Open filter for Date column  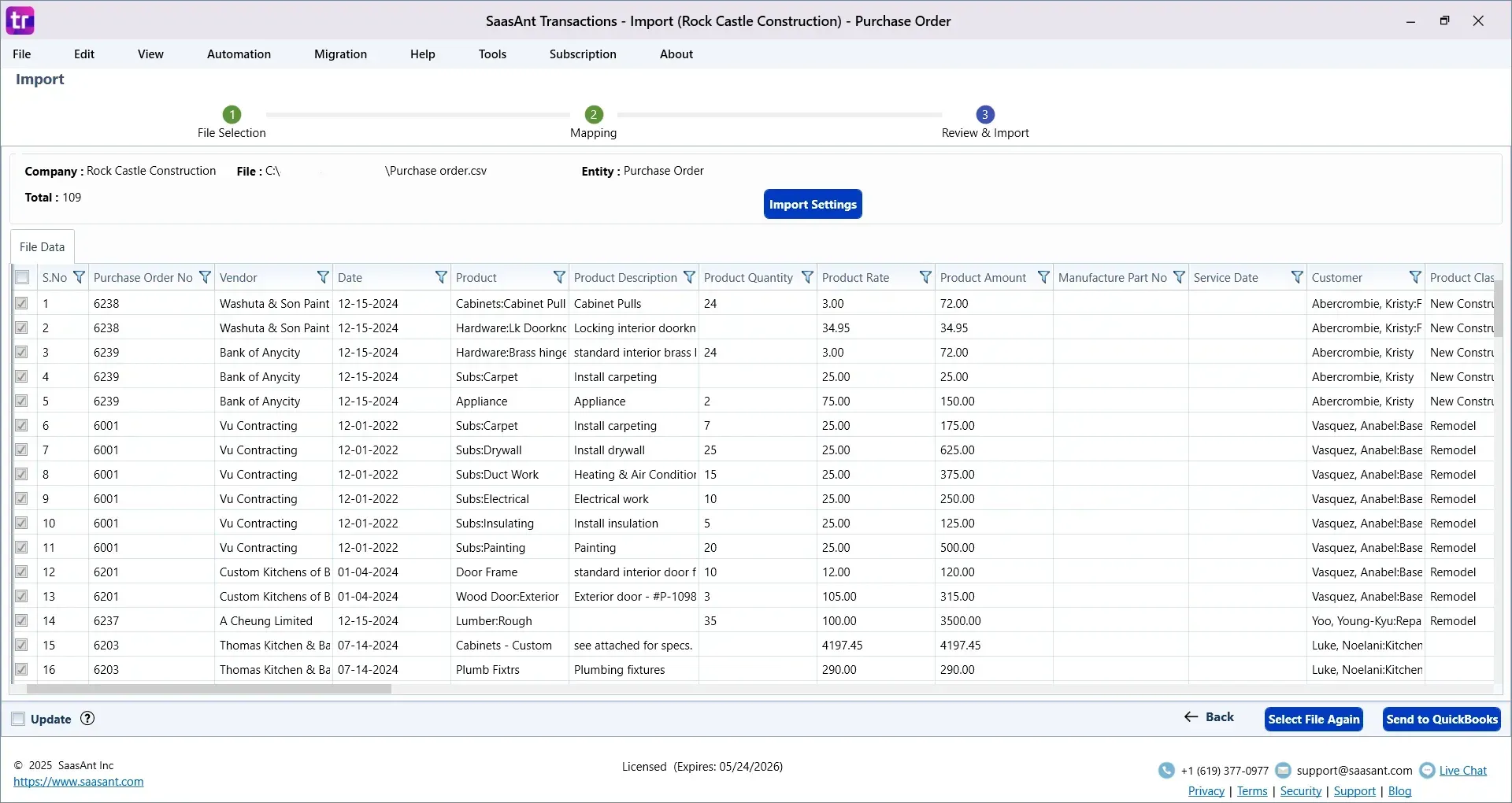(x=441, y=277)
